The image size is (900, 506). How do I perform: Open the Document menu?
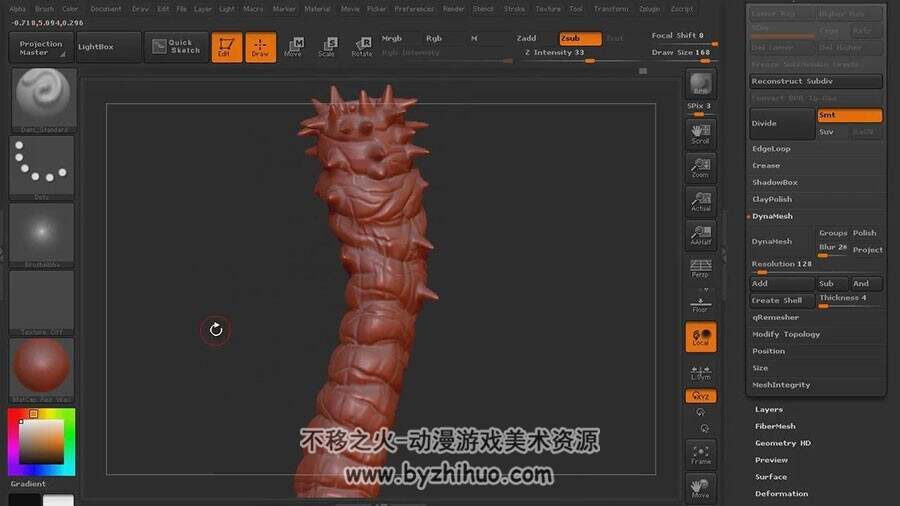click(106, 9)
